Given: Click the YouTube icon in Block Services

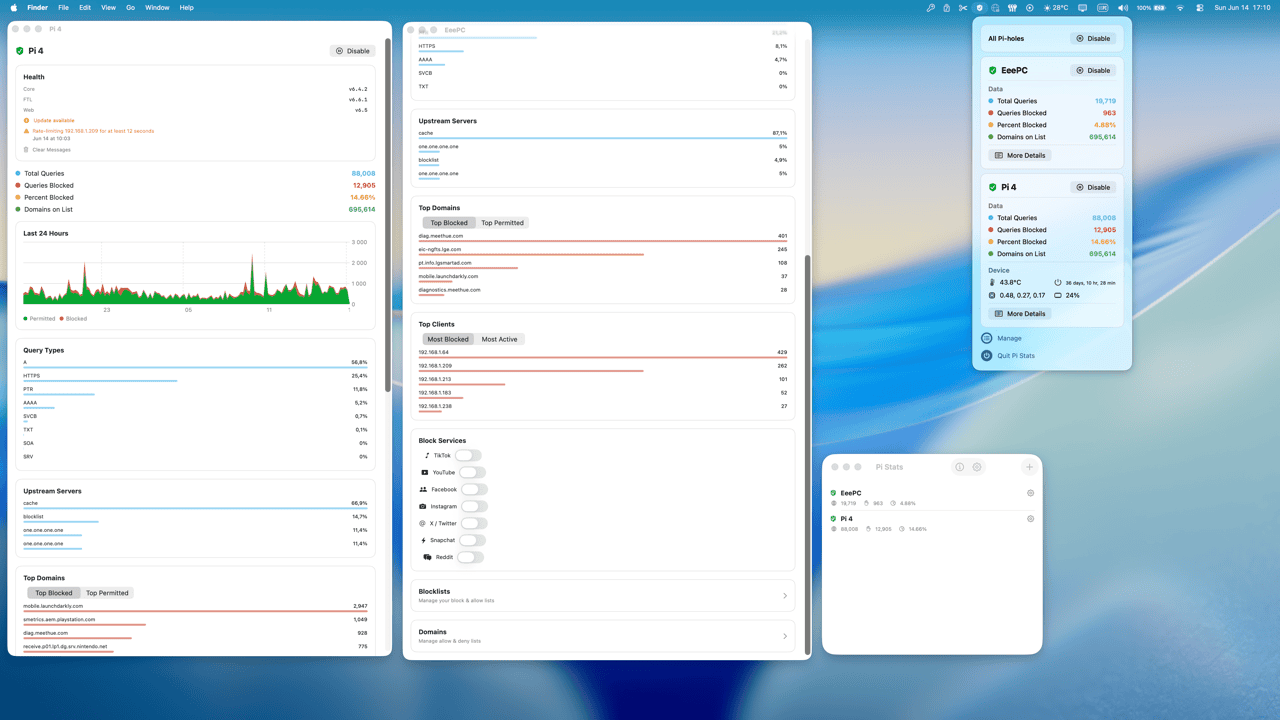Looking at the screenshot, I should [425, 472].
